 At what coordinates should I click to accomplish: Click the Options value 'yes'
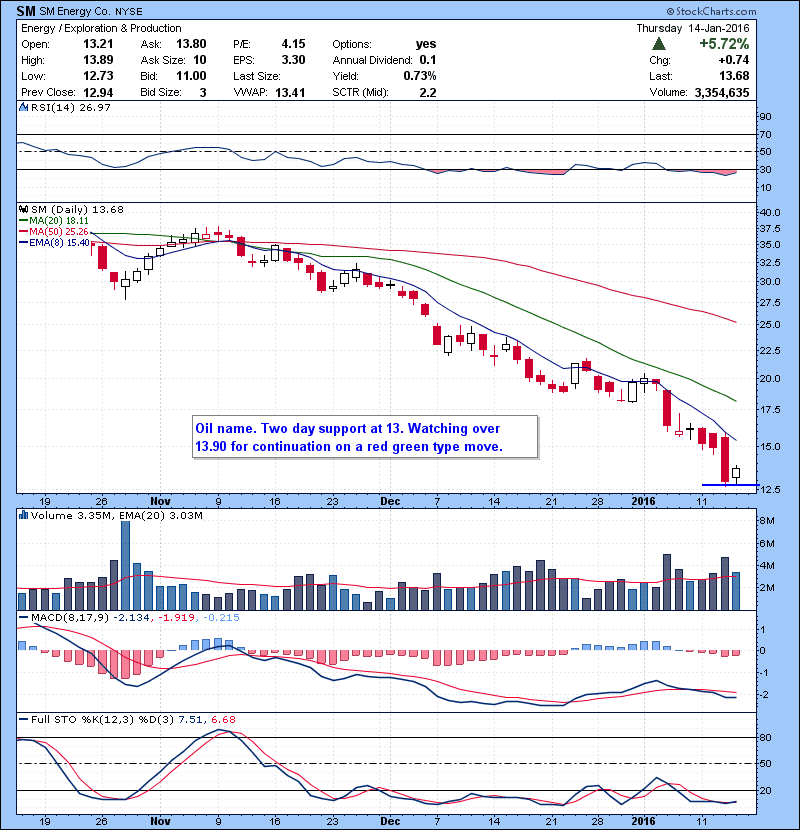click(426, 44)
